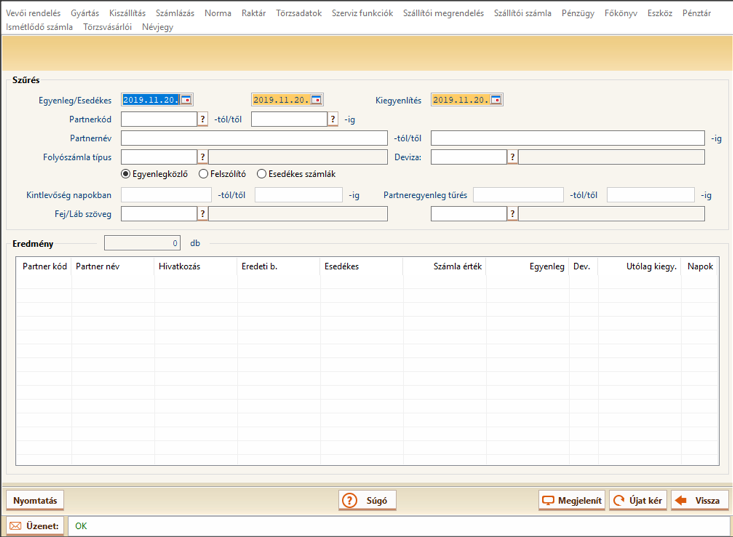Open help with Súgó button
733x537 pixels.
click(367, 501)
